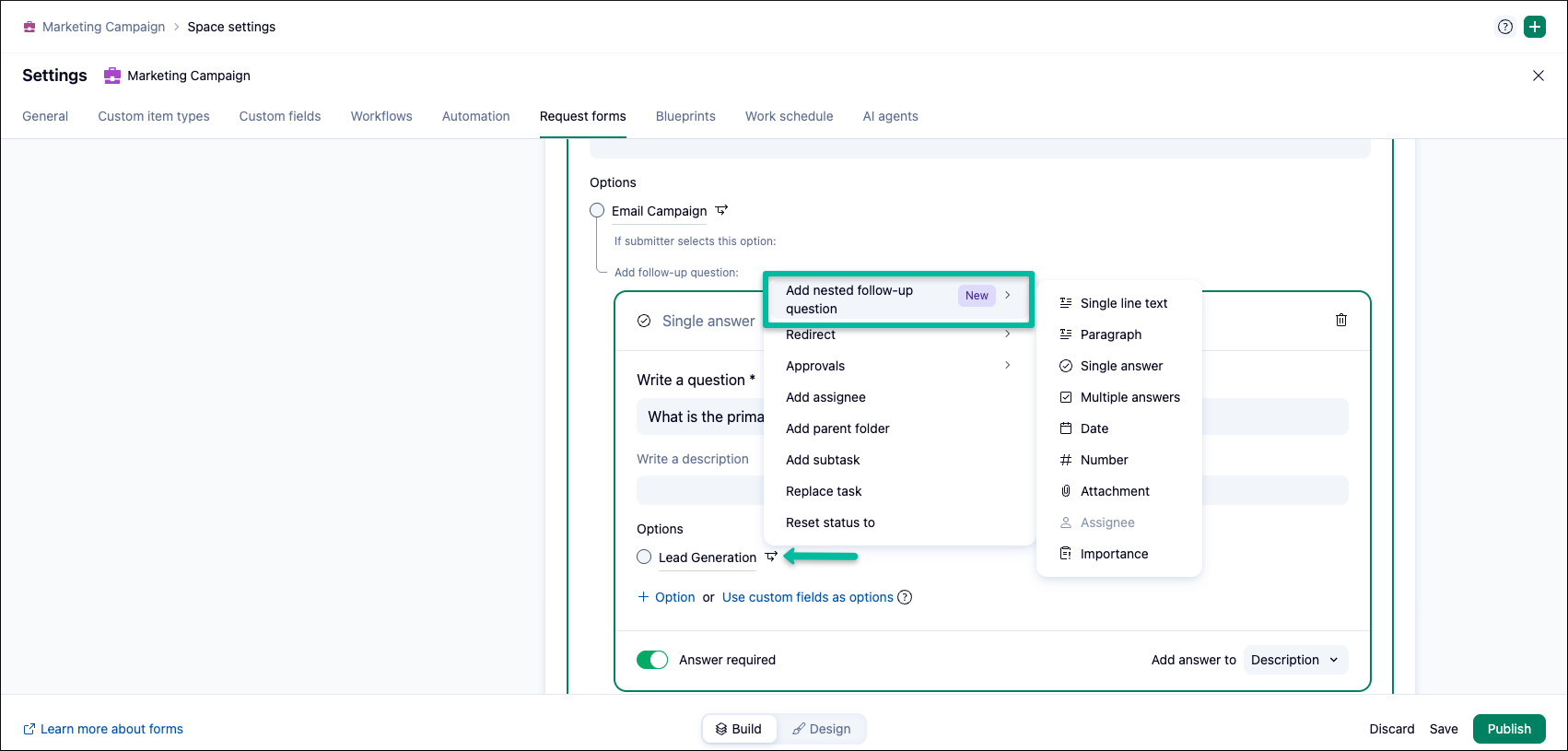This screenshot has height=751, width=1568.
Task: Click the Space settings breadcrumb text
Action: point(231,27)
